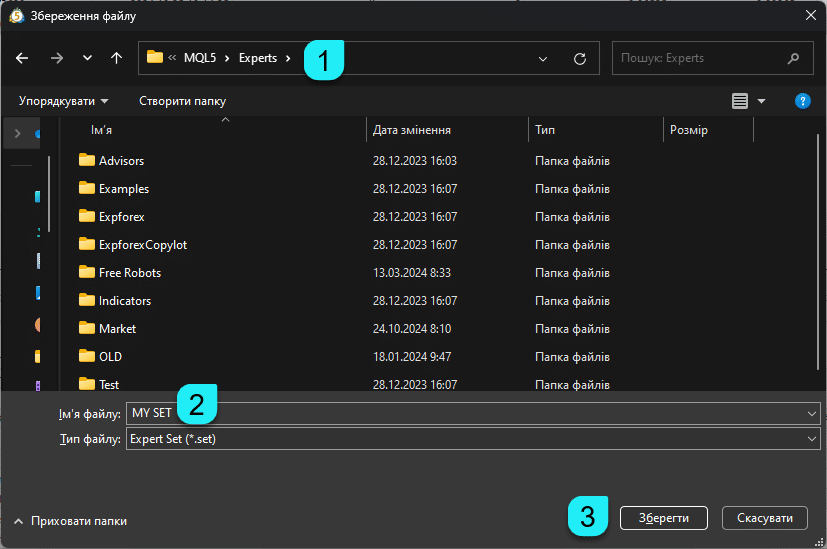
Task: Go up one folder level
Action: (x=116, y=58)
